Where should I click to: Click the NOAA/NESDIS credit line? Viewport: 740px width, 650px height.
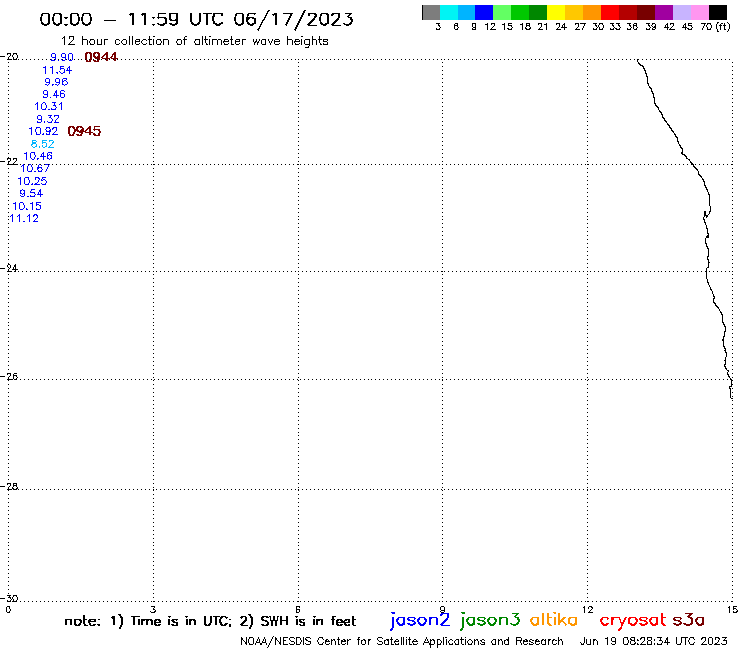(402, 641)
